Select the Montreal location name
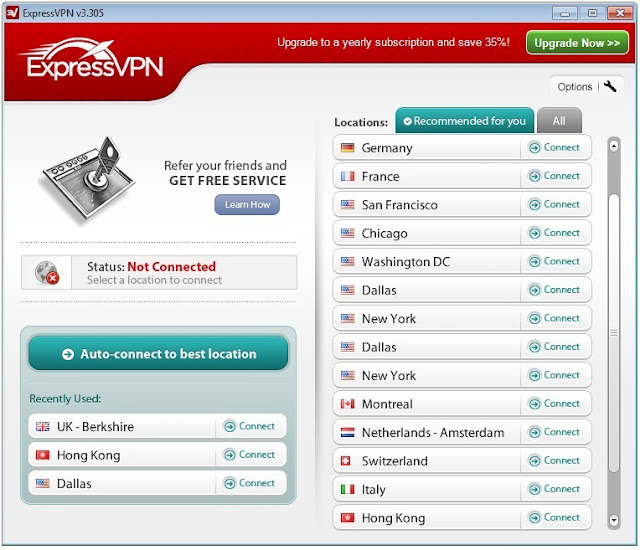 387,404
